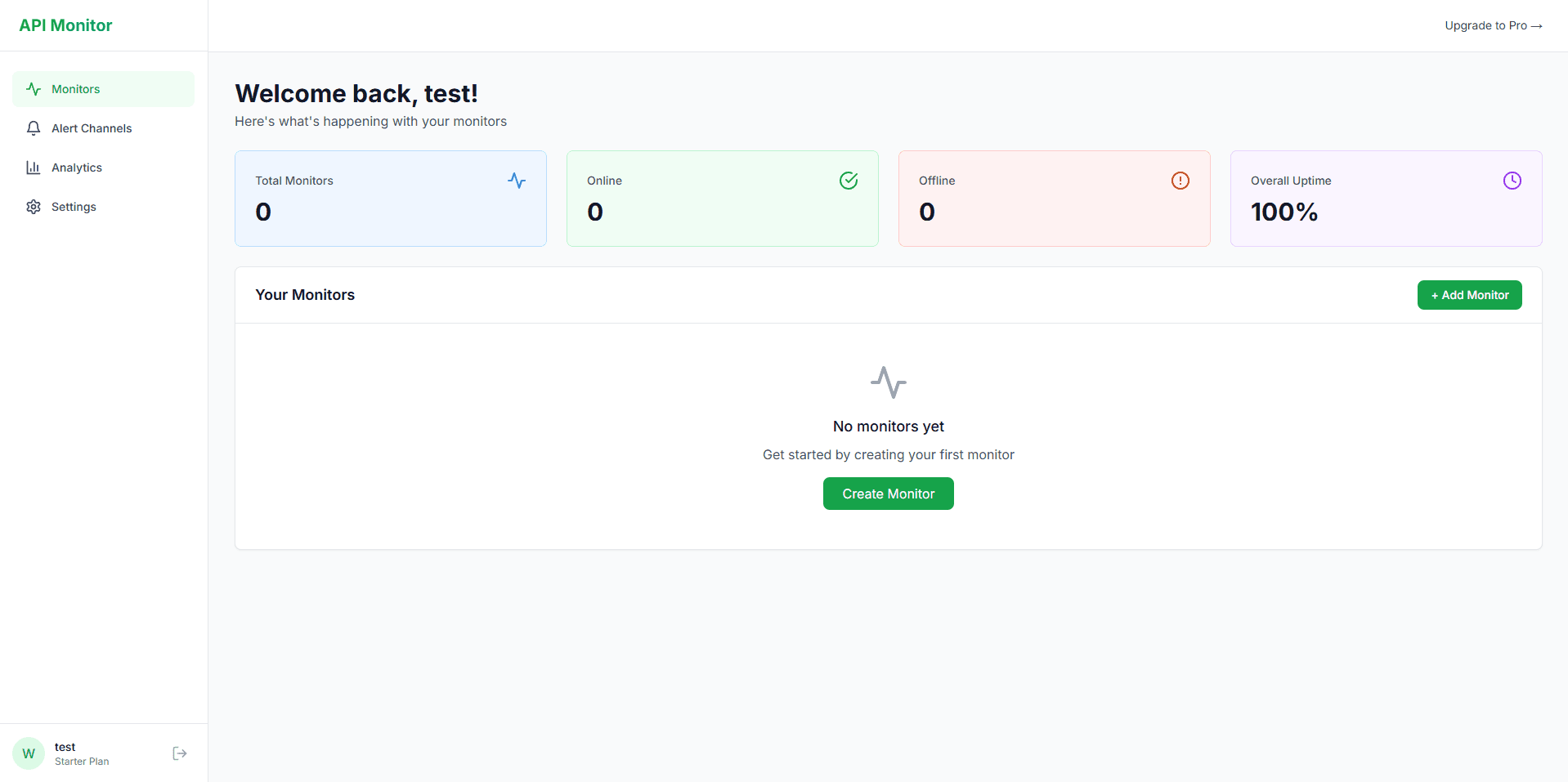Screen dimensions: 1568x782
Task: Click the W avatar circle for the test user
Action: pyautogui.click(x=28, y=752)
